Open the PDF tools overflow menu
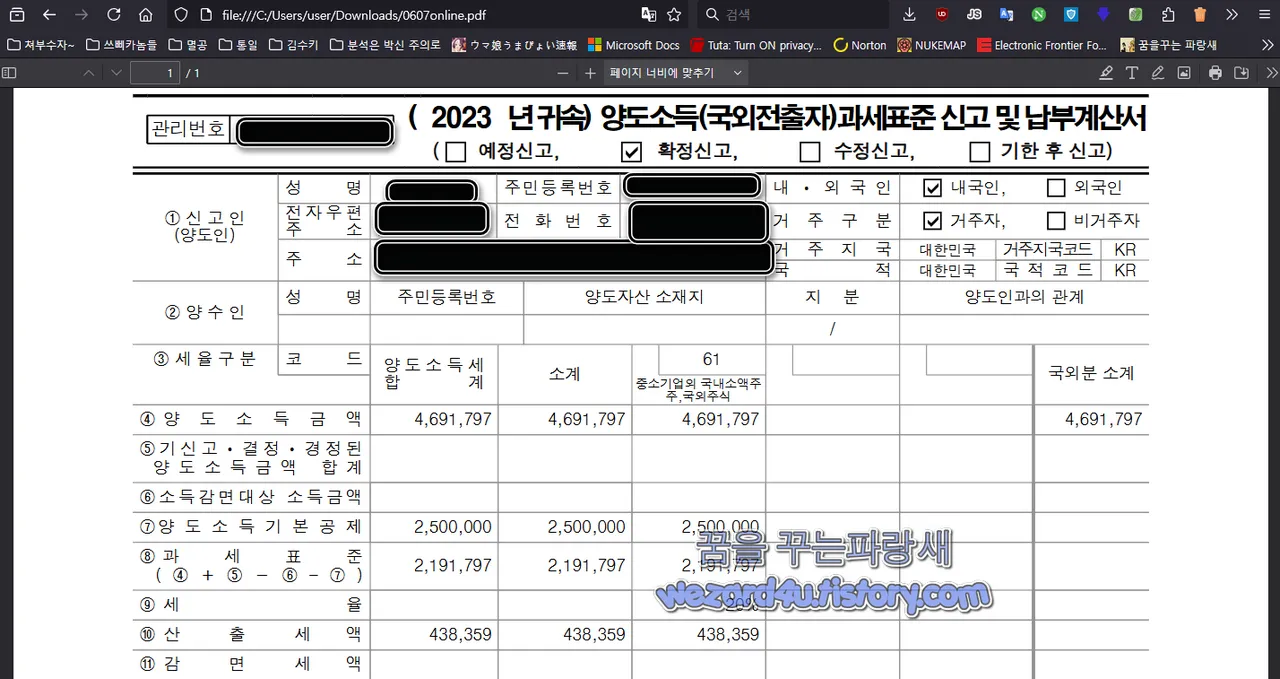 (x=1273, y=73)
